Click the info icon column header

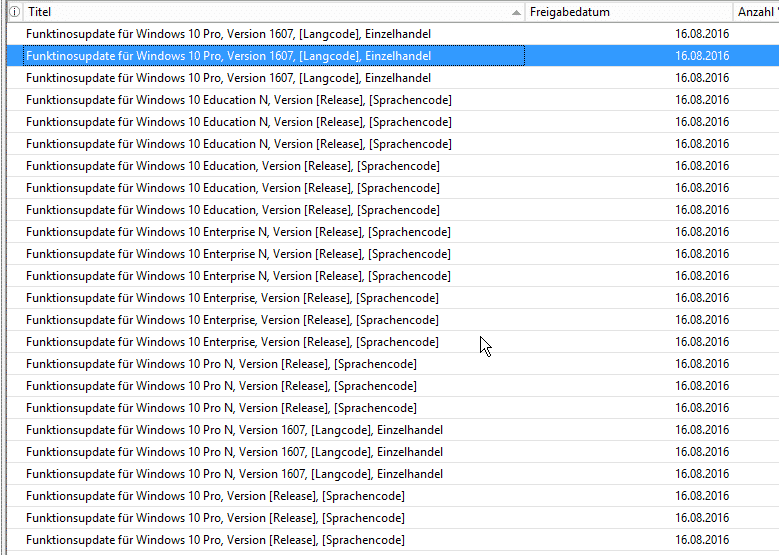click(x=15, y=12)
